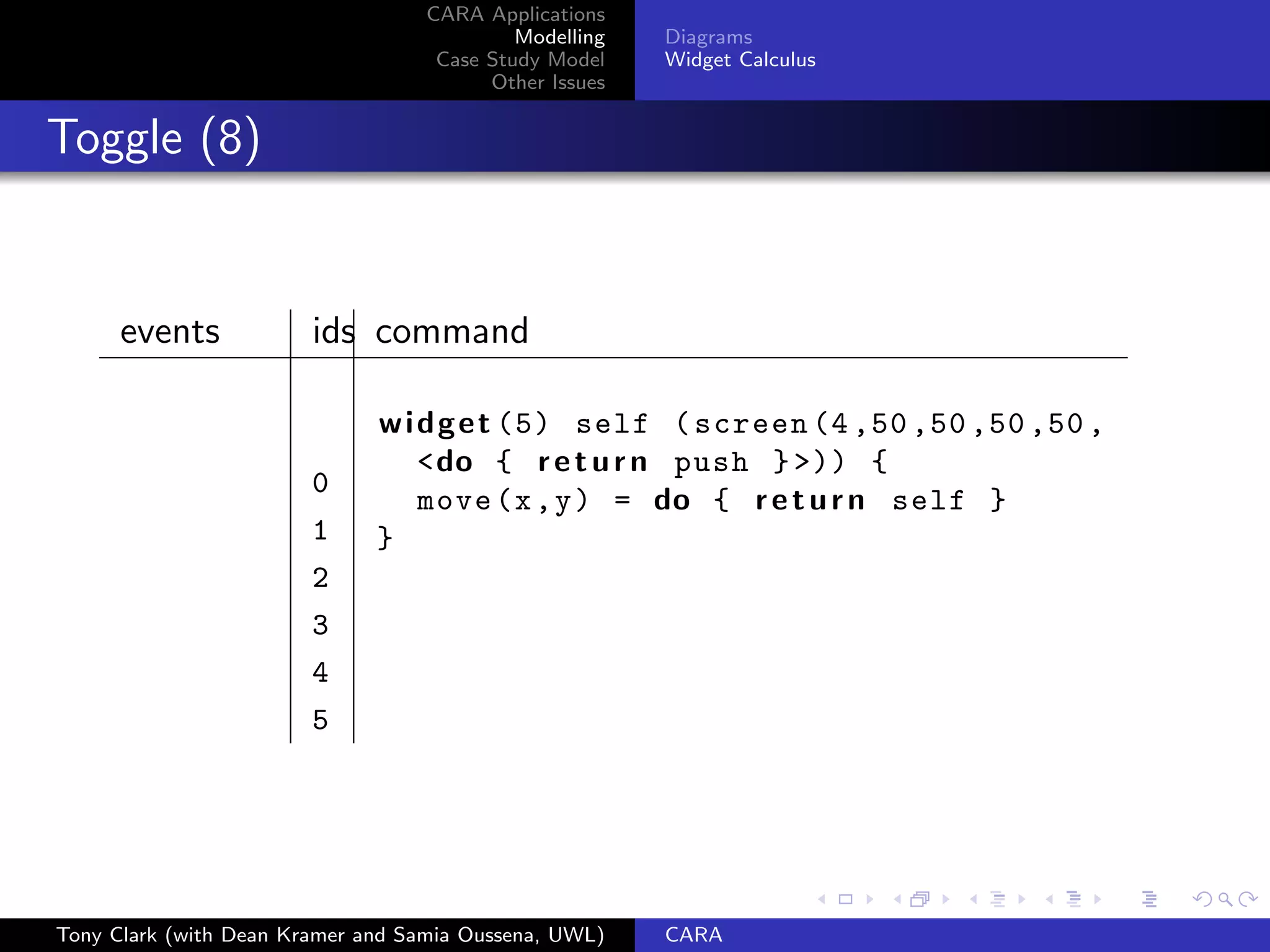This screenshot has width=1270, height=952.
Task: Click id value 0
Action: pyautogui.click(x=320, y=483)
